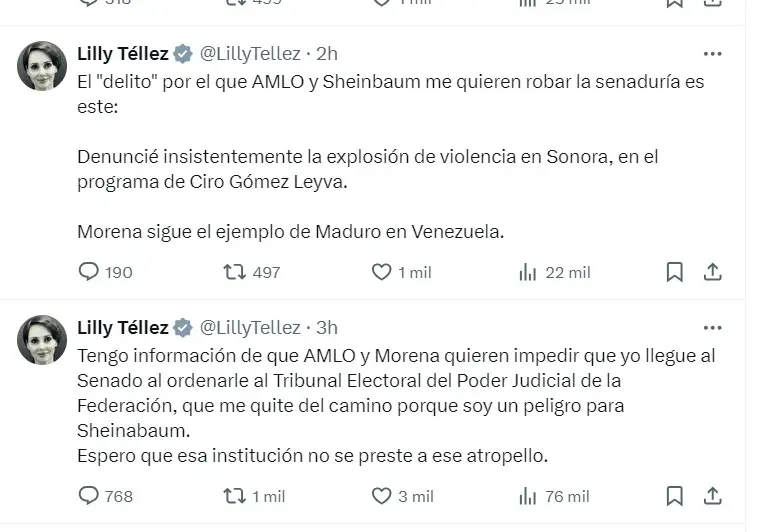Open @LillyTellez handle on the 2h tweet
The width and height of the screenshot is (768, 532).
point(250,53)
